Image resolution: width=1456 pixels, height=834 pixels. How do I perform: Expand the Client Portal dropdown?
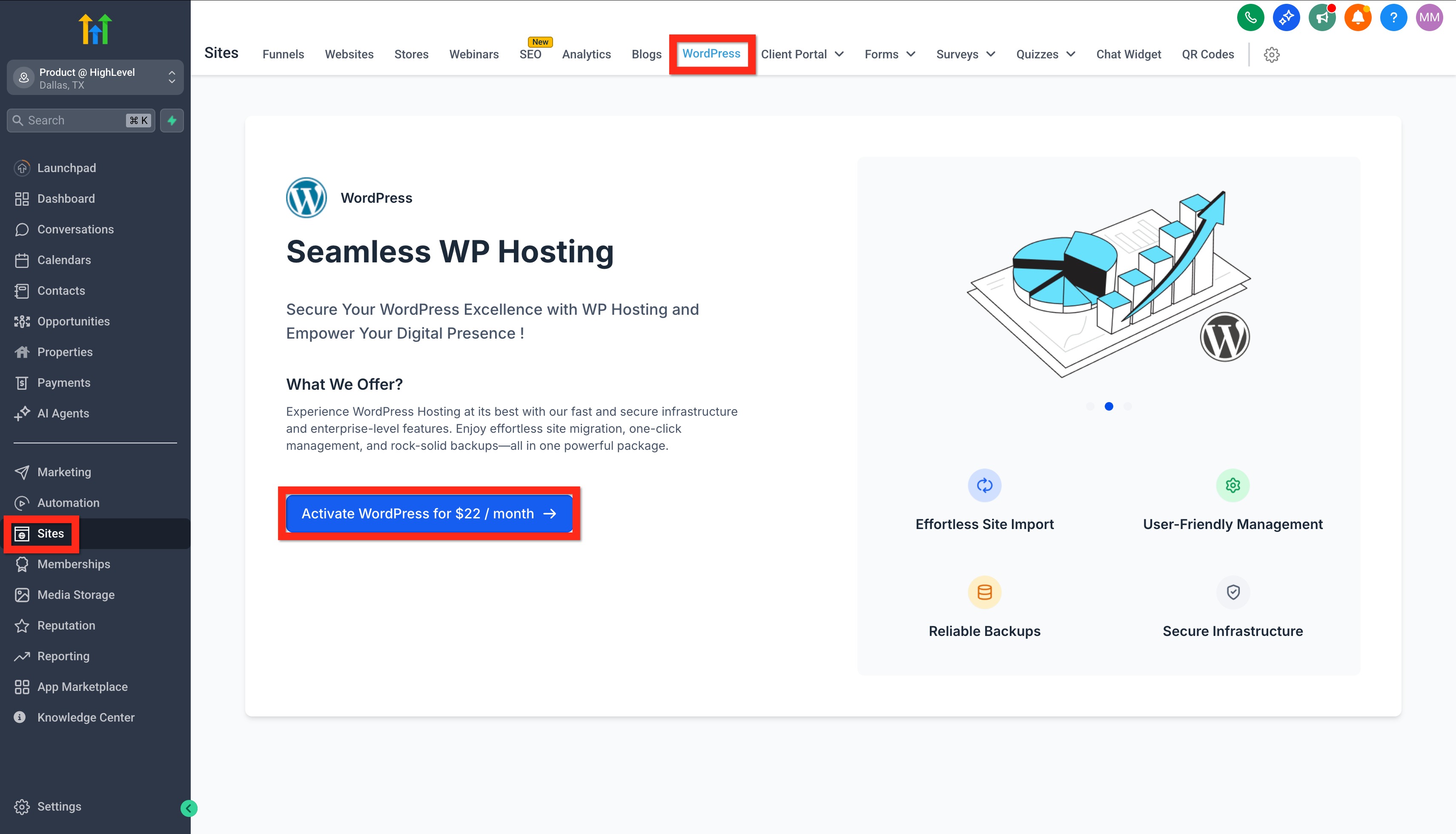pos(802,55)
